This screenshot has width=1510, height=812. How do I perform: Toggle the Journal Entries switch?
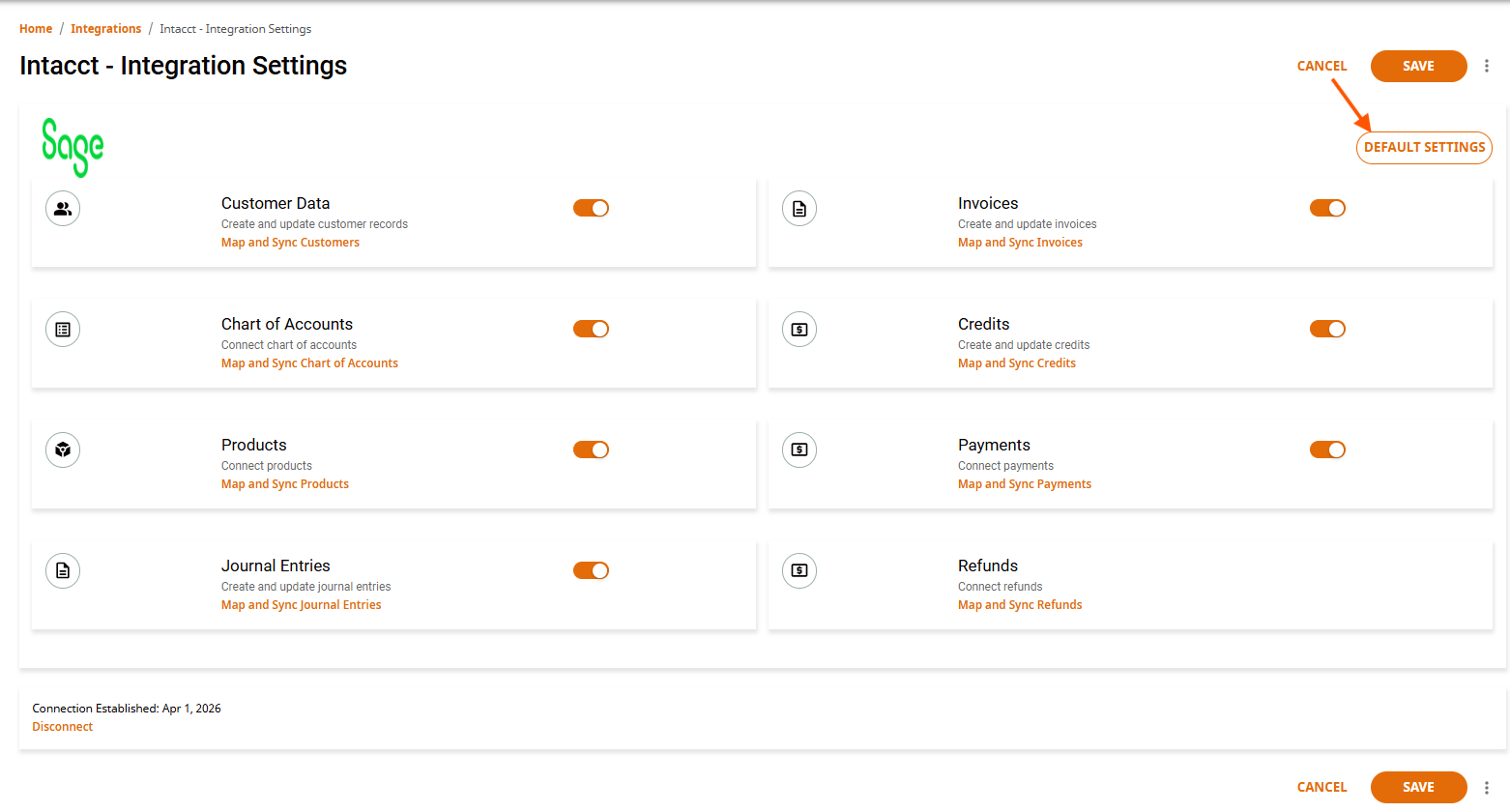[x=591, y=570]
